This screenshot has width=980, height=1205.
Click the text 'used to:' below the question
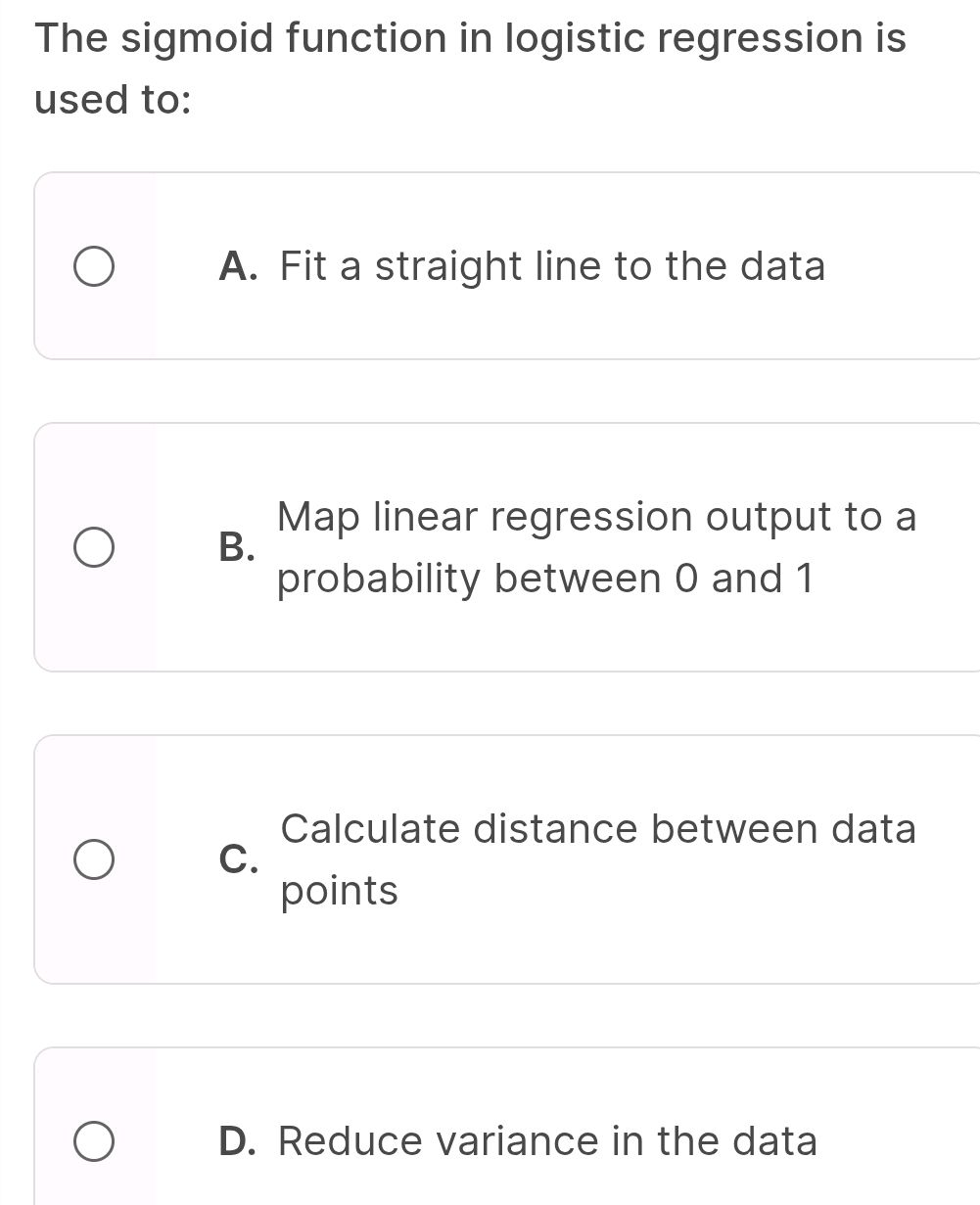tap(113, 98)
